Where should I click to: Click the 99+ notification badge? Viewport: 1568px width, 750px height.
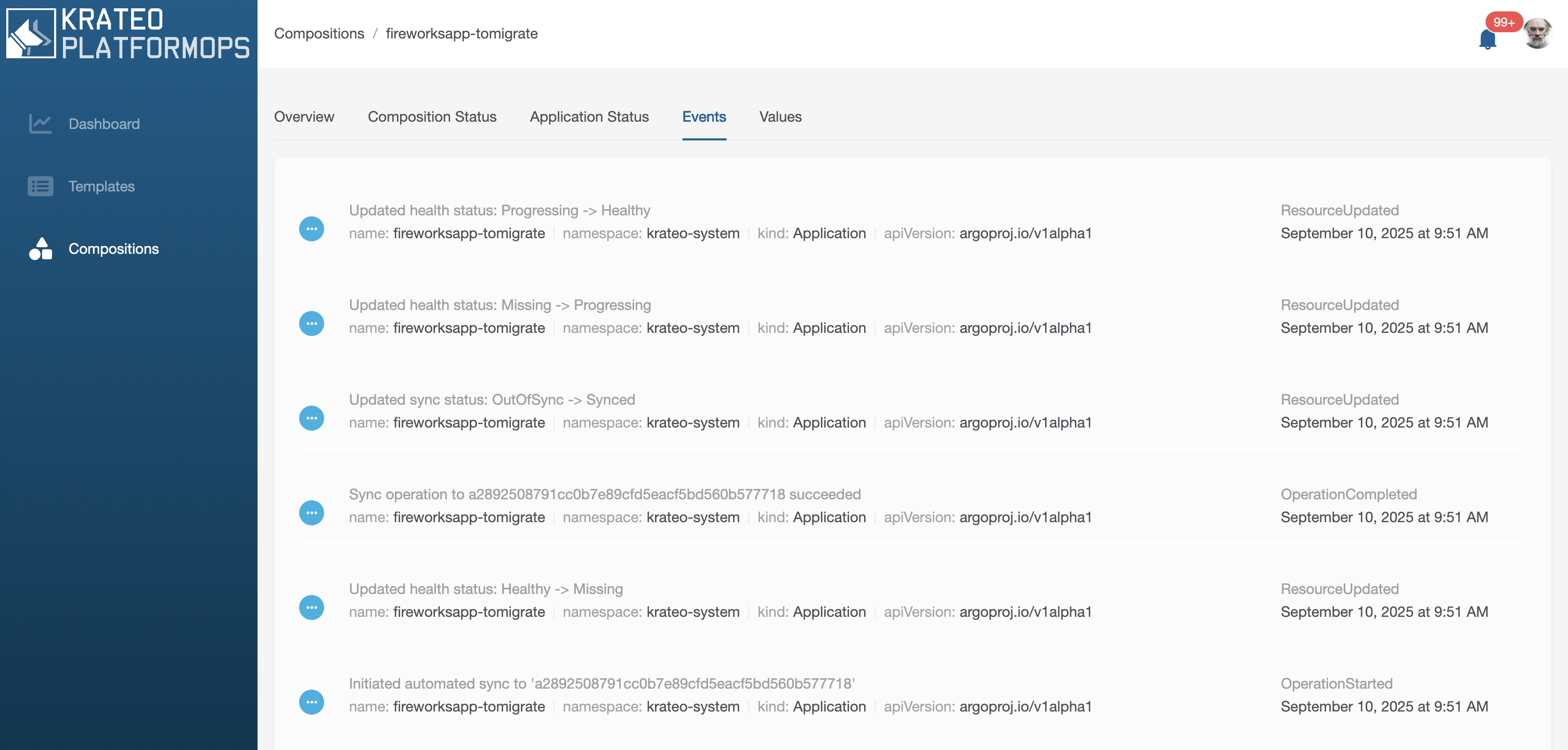click(x=1503, y=22)
